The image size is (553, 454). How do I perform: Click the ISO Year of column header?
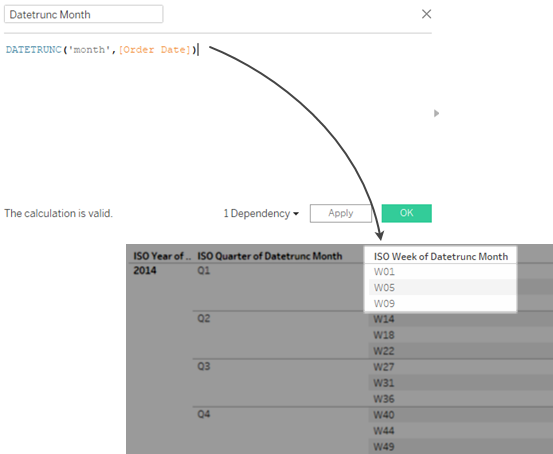pos(162,256)
